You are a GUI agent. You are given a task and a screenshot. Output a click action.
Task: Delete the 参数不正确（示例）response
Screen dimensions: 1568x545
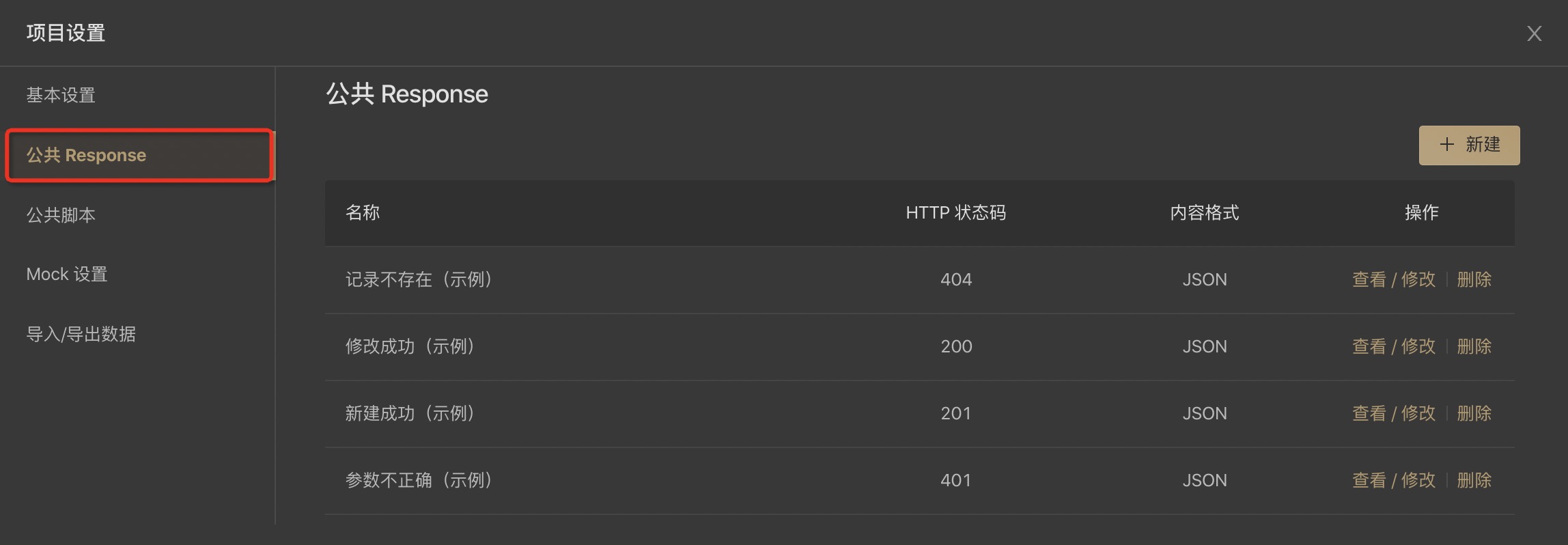pos(1474,480)
